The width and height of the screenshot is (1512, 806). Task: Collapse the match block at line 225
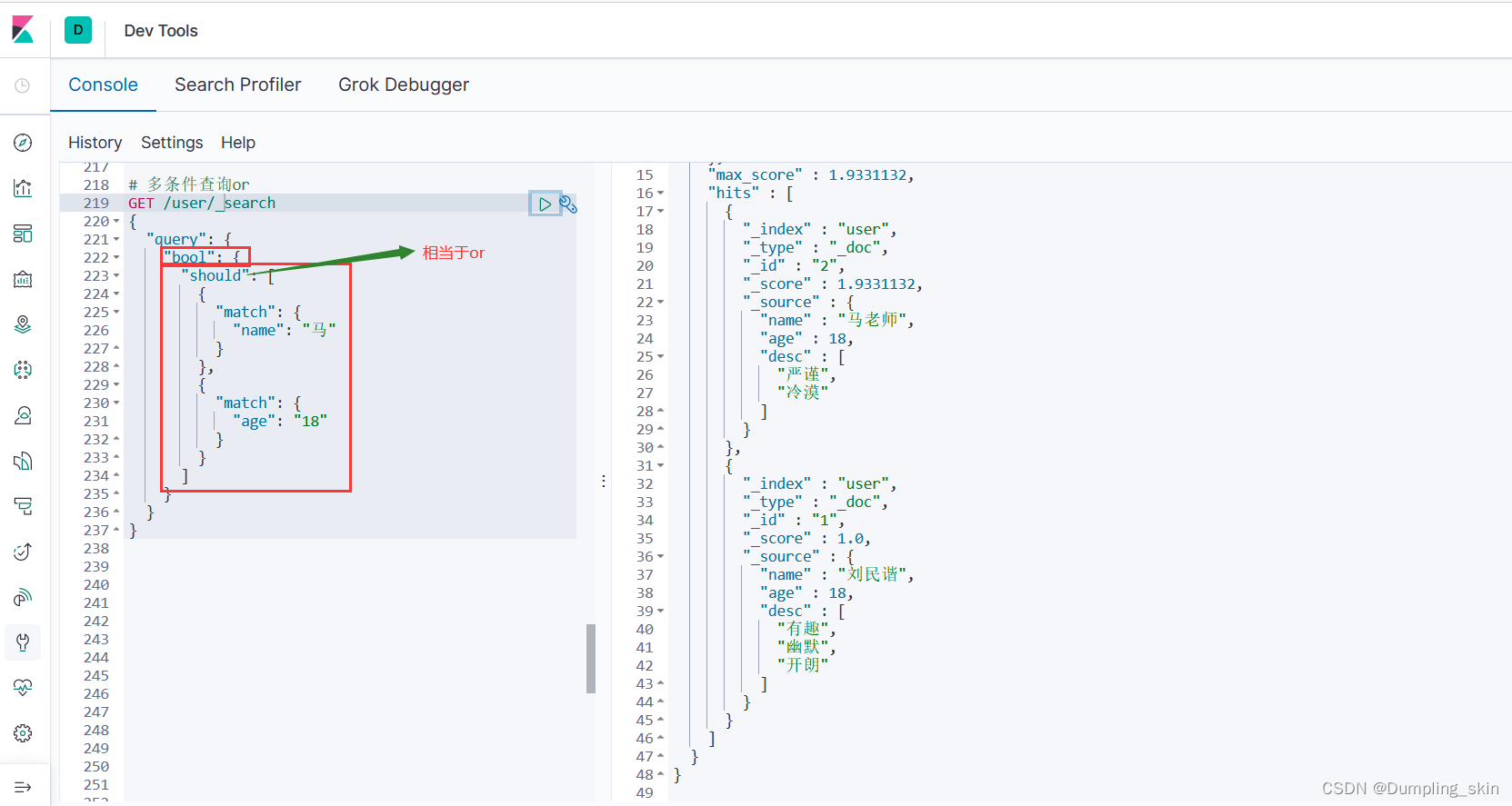[x=116, y=313]
